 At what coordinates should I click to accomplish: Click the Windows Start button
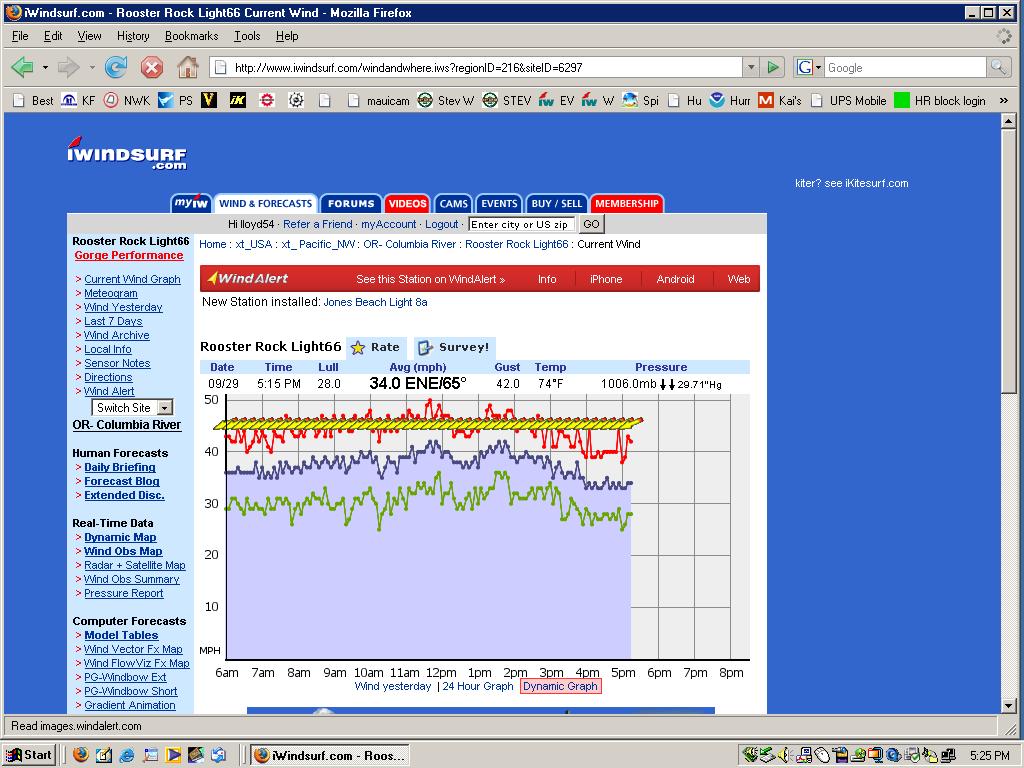coord(30,755)
